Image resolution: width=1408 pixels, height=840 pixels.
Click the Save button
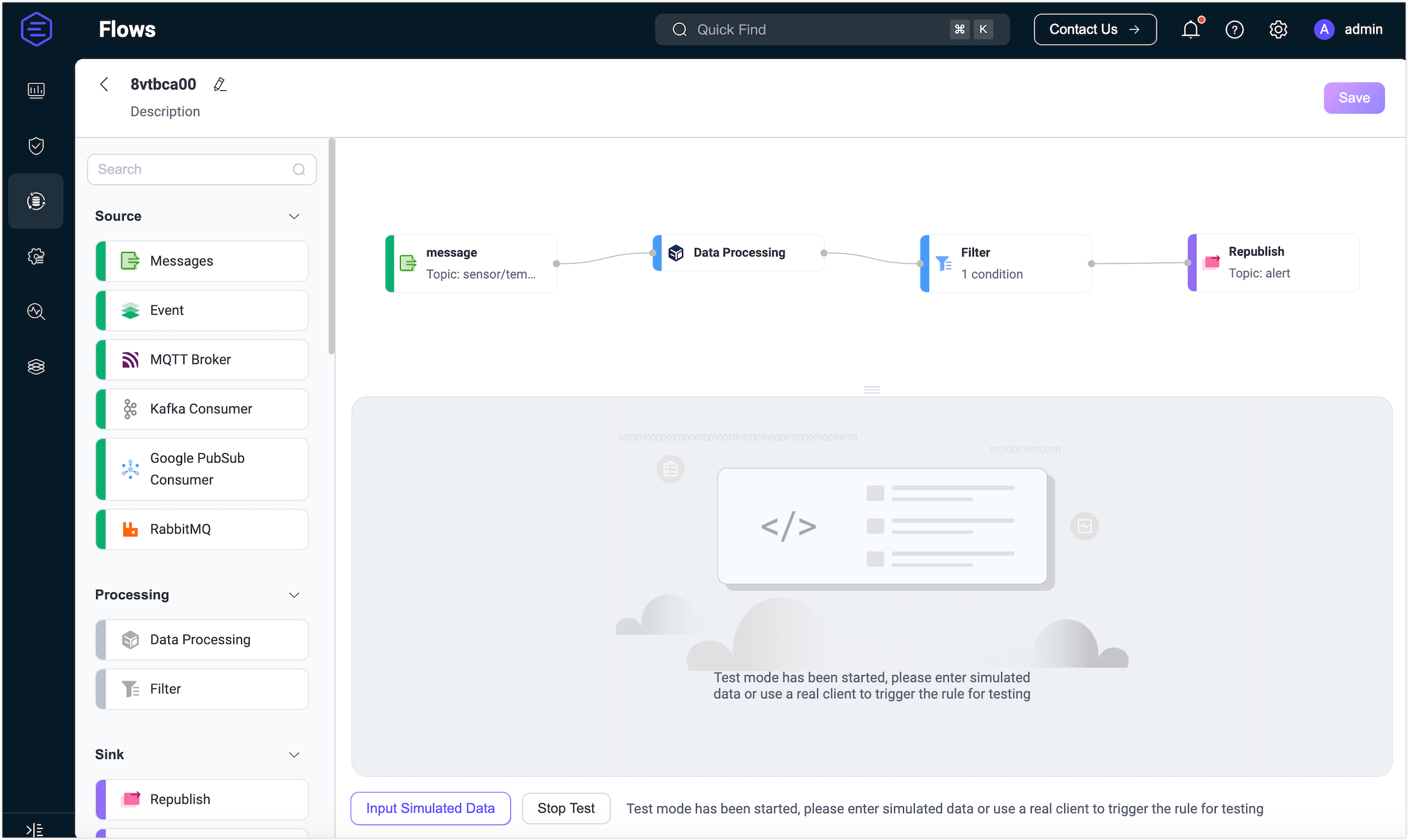pyautogui.click(x=1353, y=98)
